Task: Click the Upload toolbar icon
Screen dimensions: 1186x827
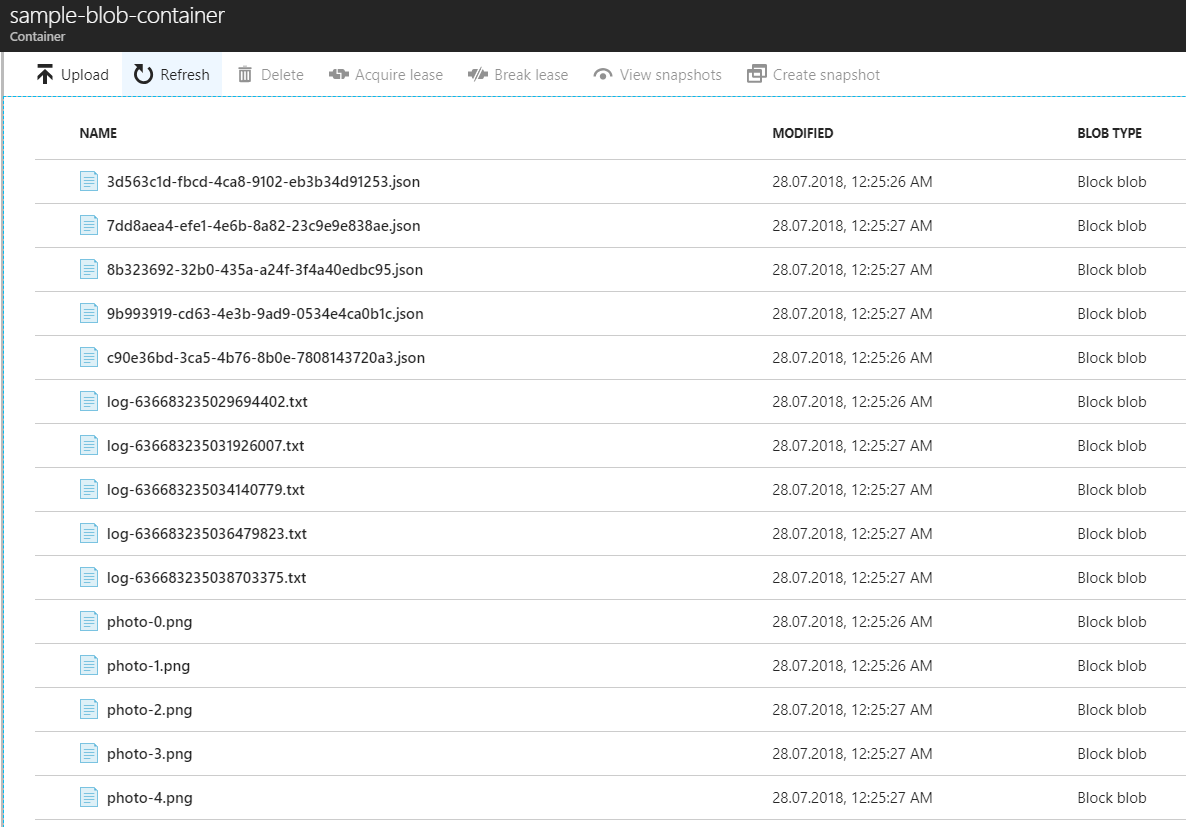Action: [43, 73]
